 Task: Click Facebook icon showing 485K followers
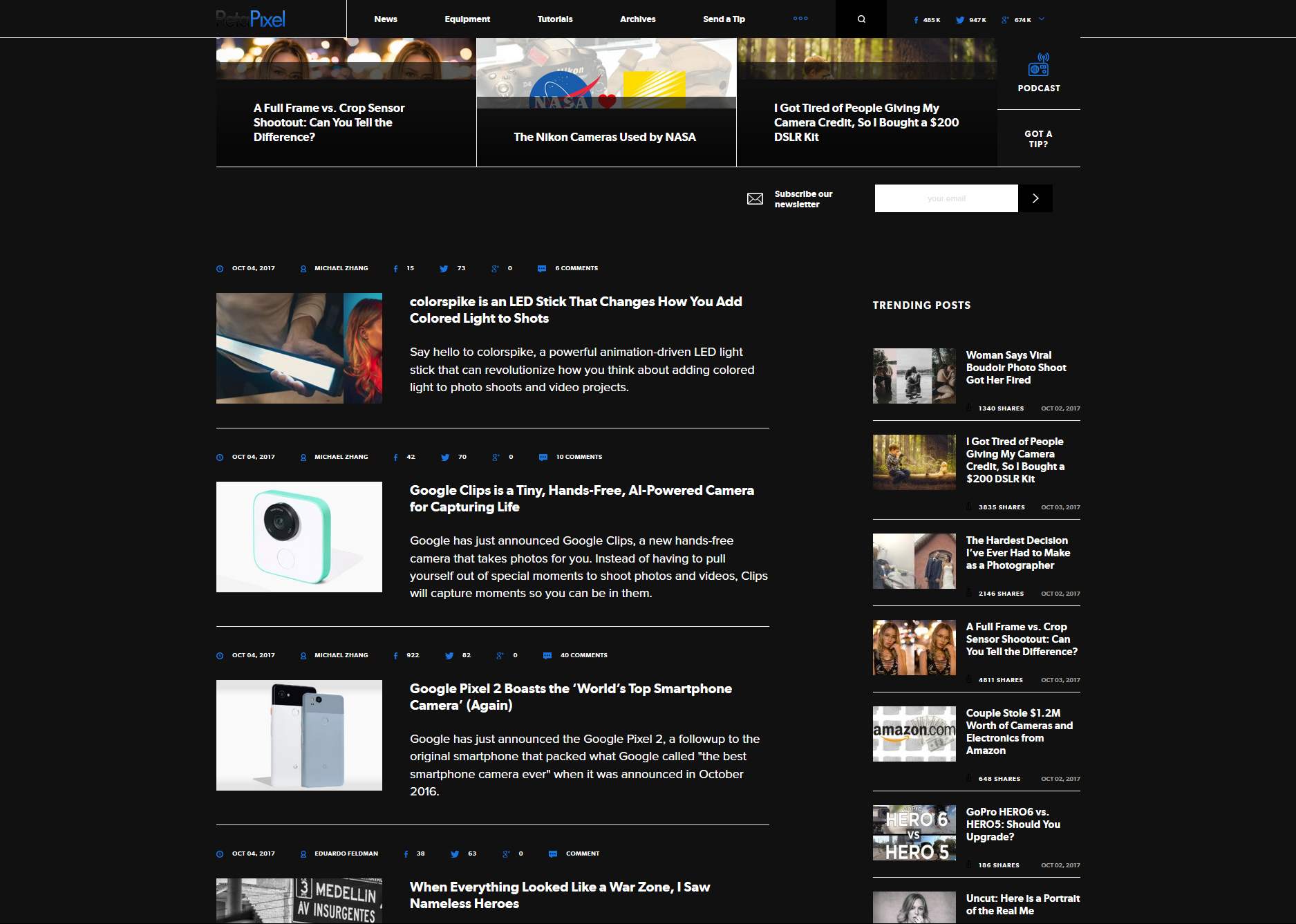(916, 20)
